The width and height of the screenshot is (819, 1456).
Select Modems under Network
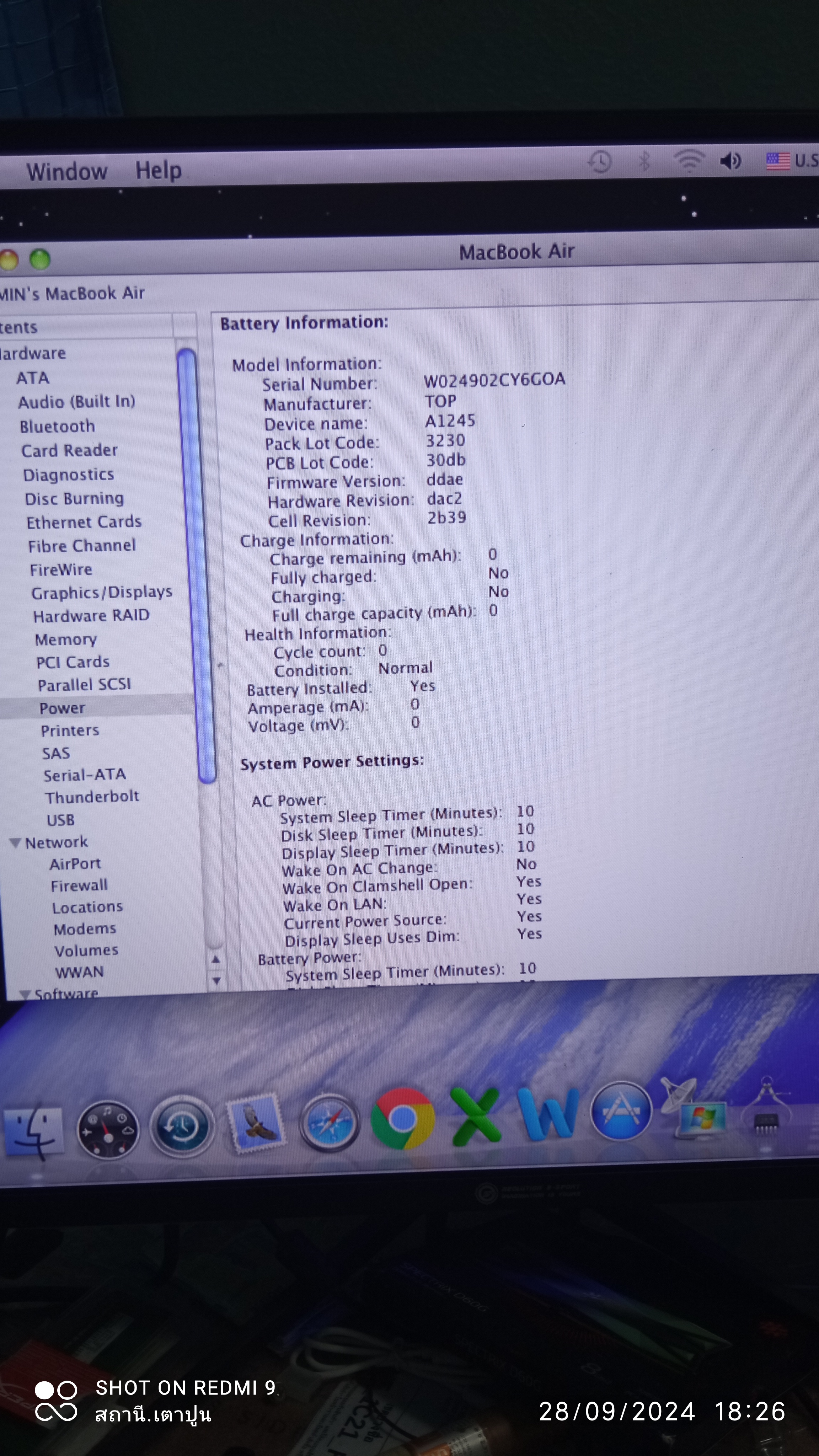tap(85, 928)
